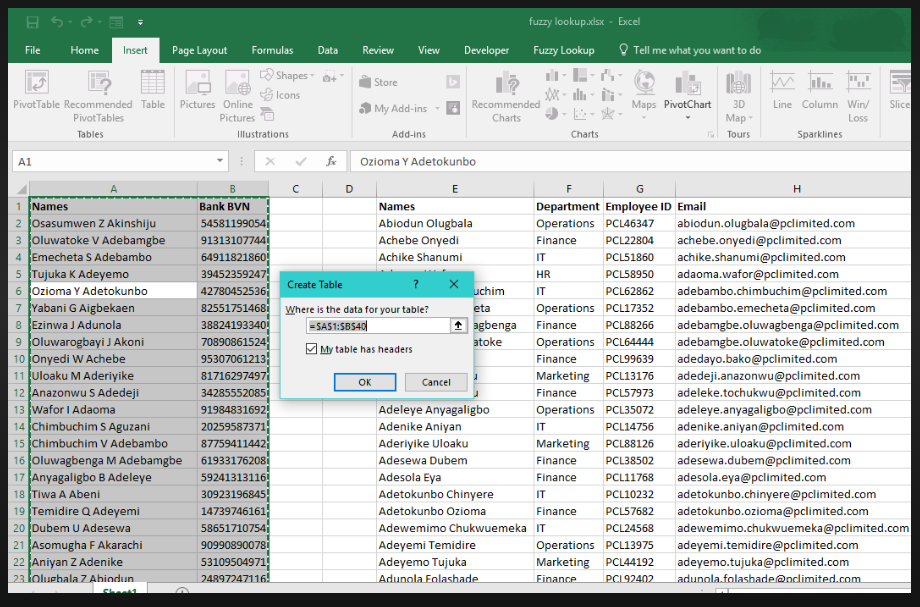The width and height of the screenshot is (920, 607).
Task: Expand the Name Box dropdown arrow
Action: [220, 161]
